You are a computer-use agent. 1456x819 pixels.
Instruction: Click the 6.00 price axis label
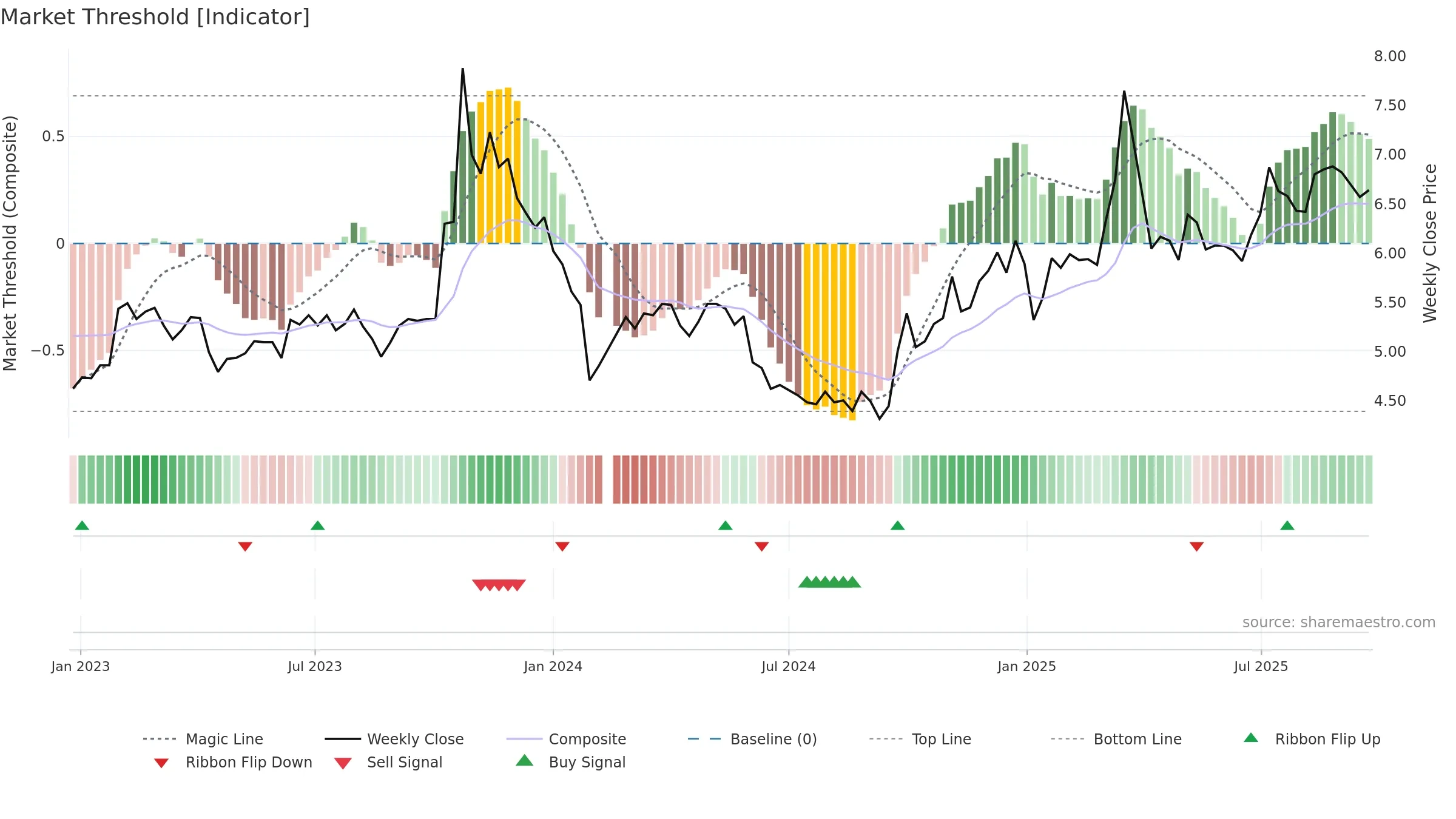point(1390,254)
